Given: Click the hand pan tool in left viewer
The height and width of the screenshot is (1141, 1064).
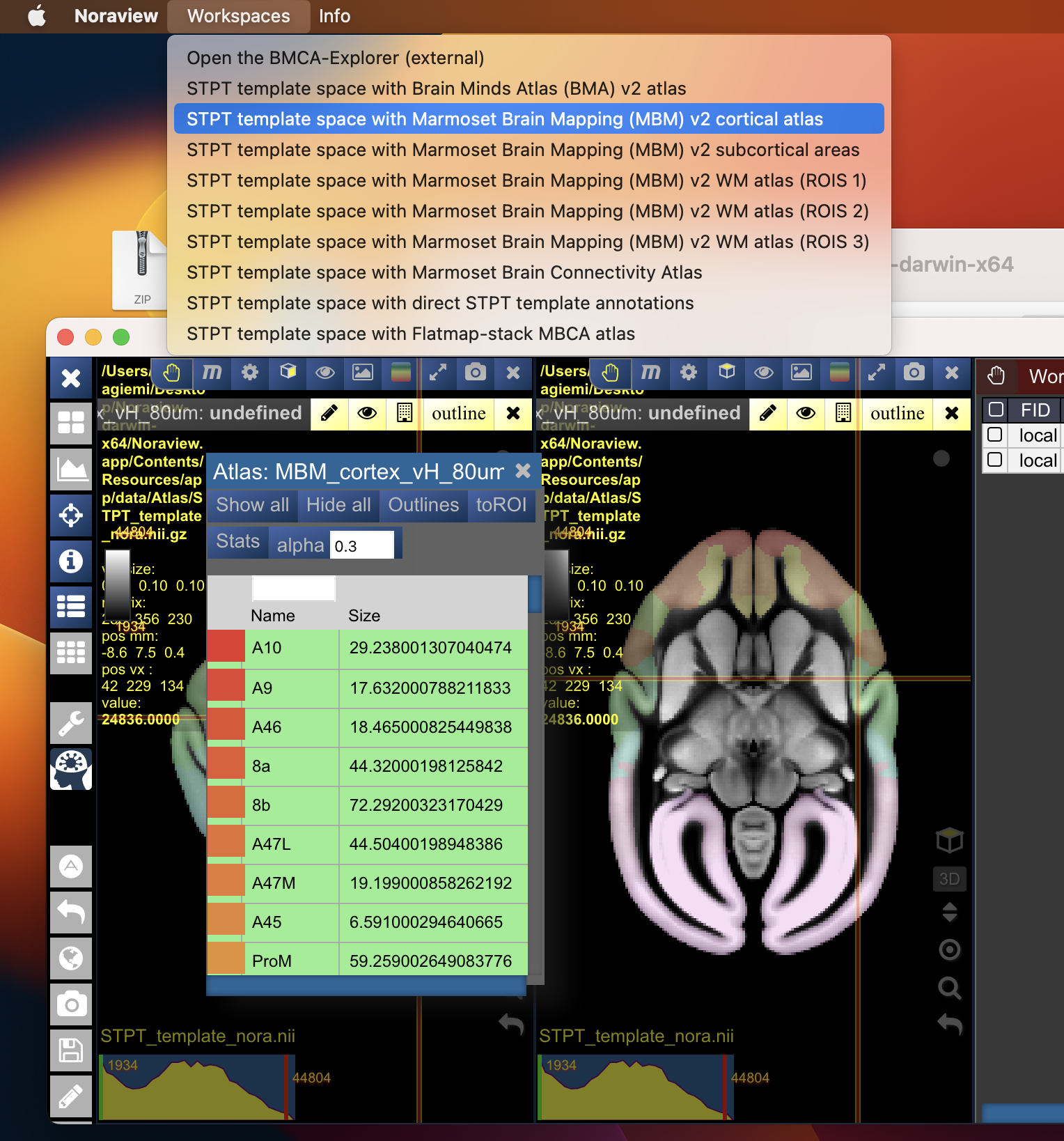Looking at the screenshot, I should [171, 373].
